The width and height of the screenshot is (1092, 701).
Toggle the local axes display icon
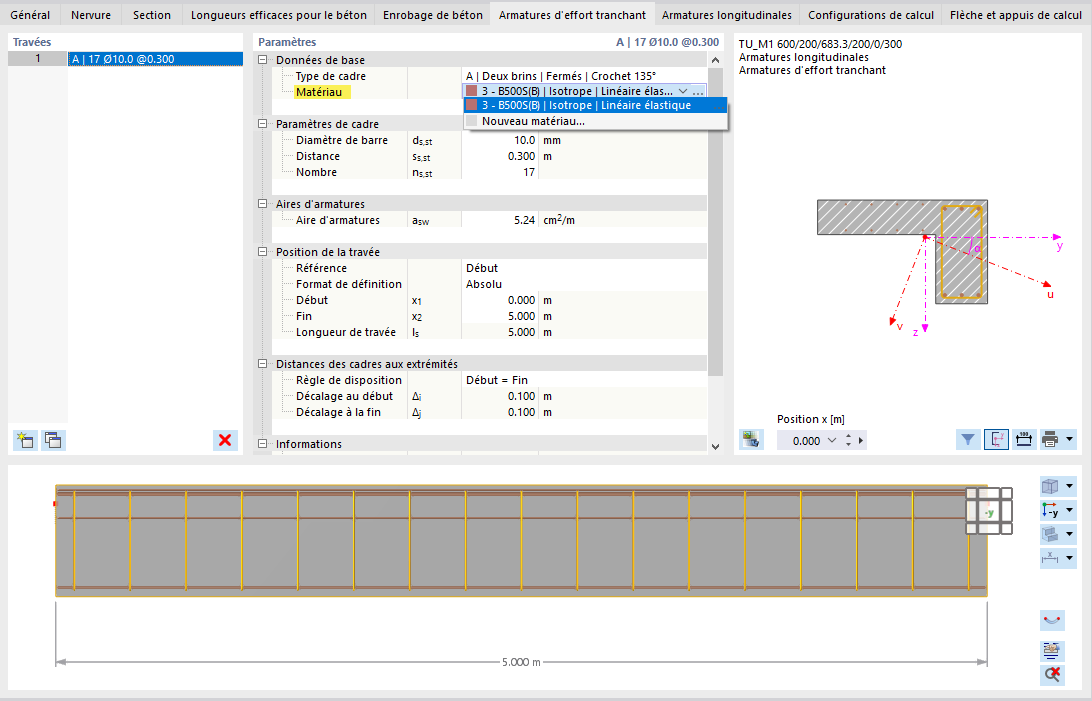(997, 439)
